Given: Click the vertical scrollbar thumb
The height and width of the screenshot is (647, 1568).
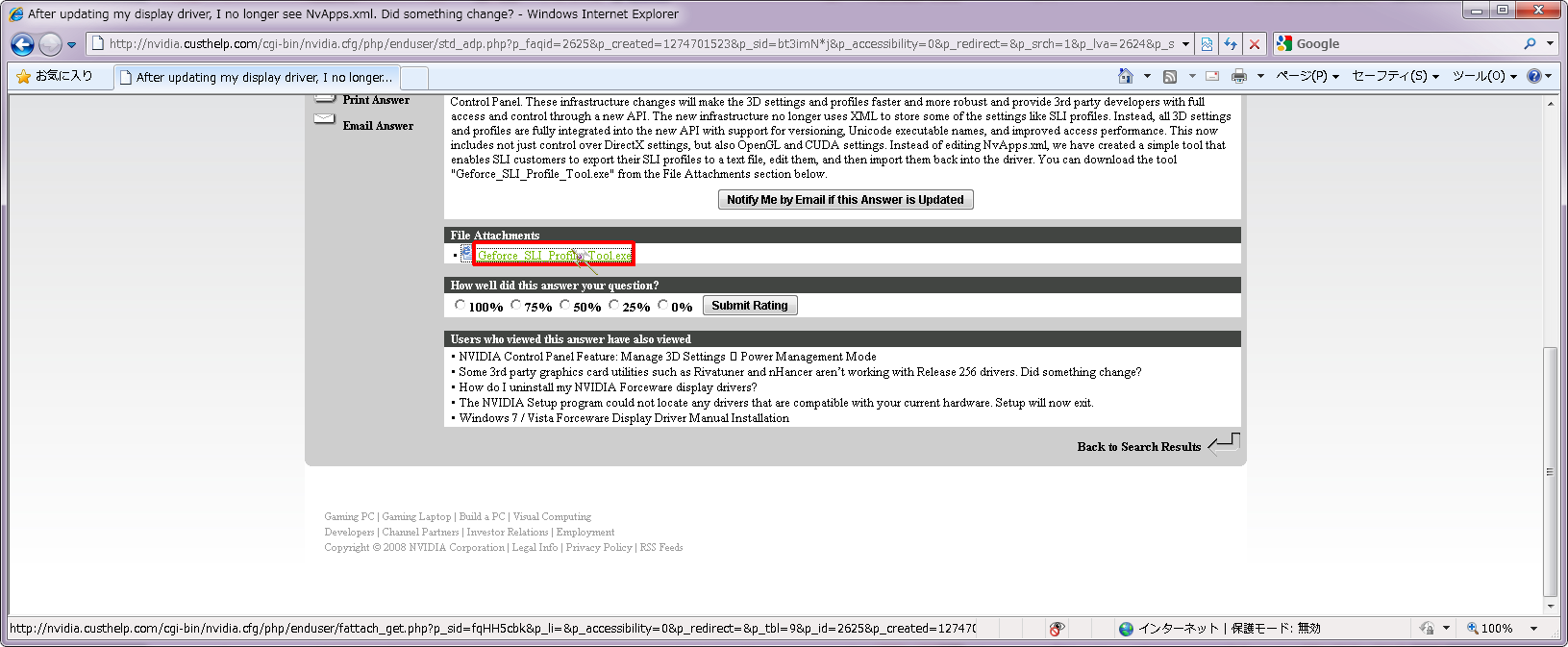Looking at the screenshot, I should click(x=1550, y=472).
